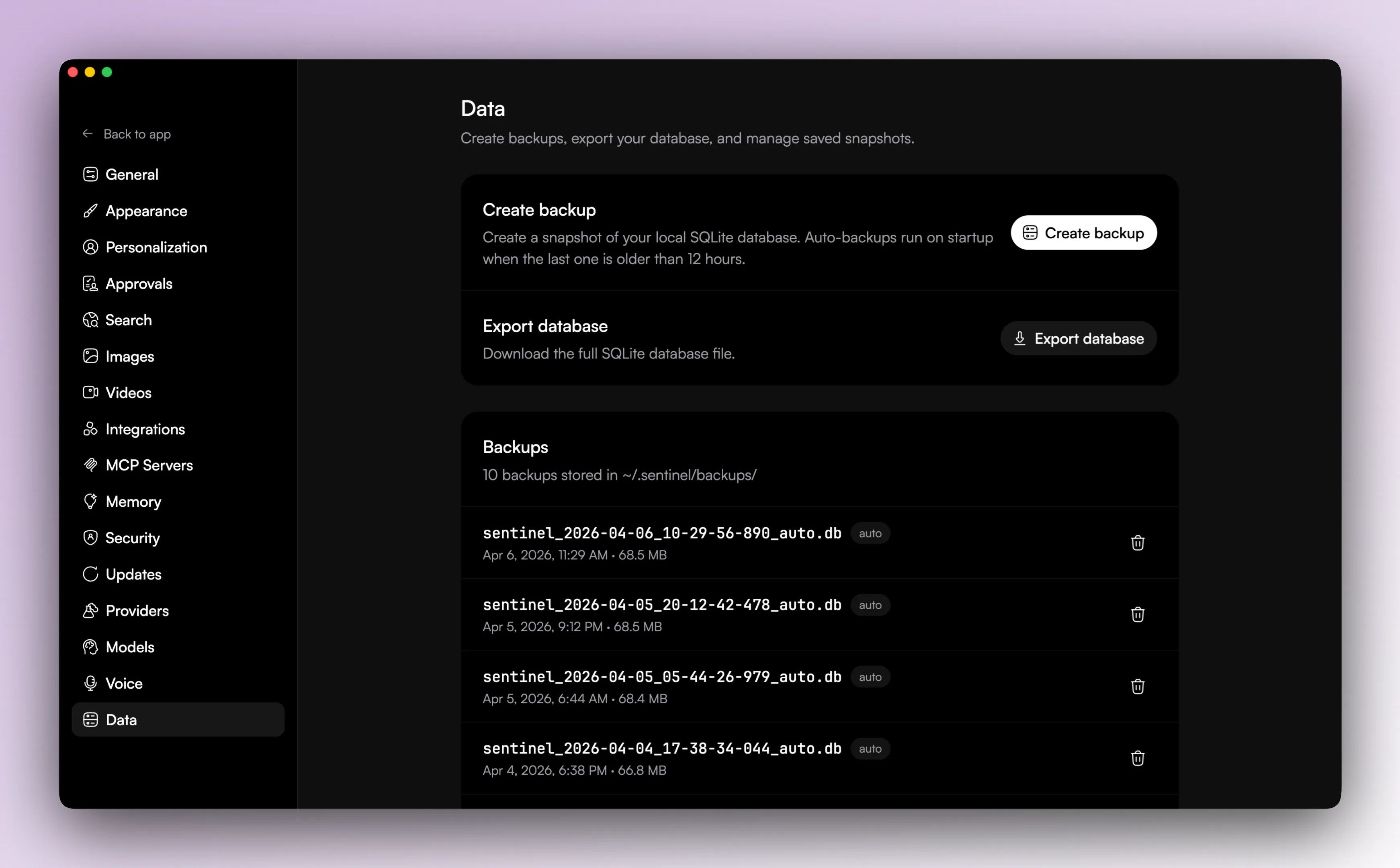Click the Voice microphone icon

coord(90,683)
